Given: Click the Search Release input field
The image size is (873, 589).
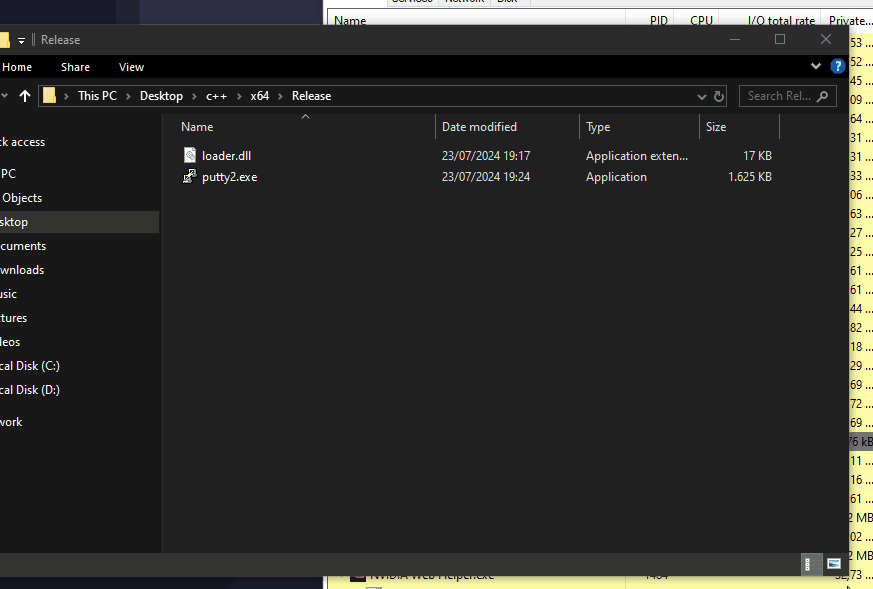Looking at the screenshot, I should click(779, 96).
